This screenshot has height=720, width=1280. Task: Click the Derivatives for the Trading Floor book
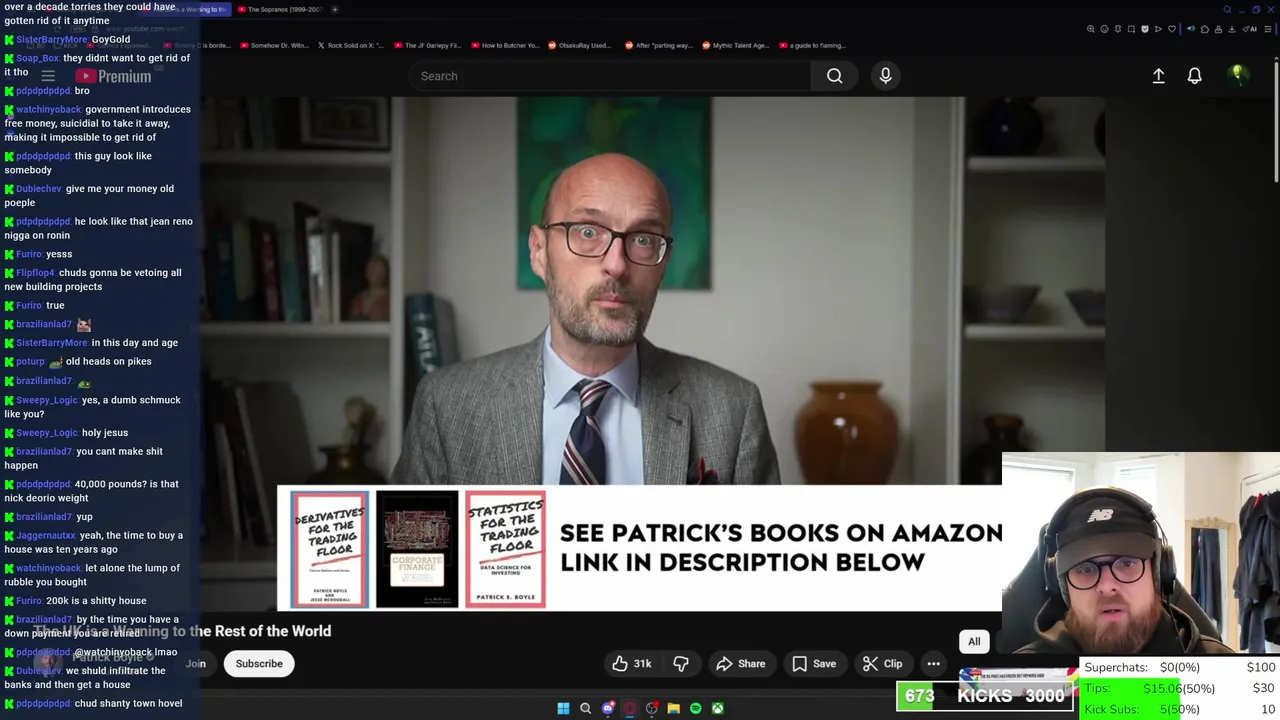click(329, 549)
